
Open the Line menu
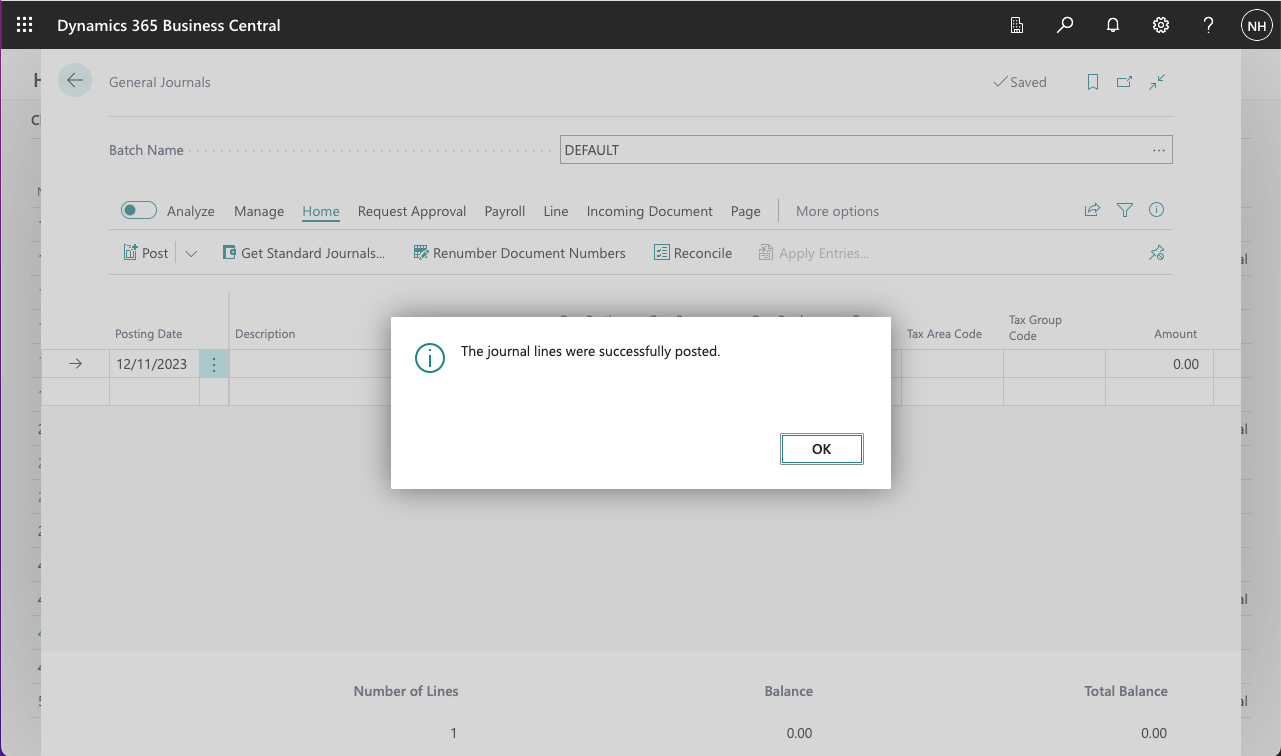[x=556, y=211]
